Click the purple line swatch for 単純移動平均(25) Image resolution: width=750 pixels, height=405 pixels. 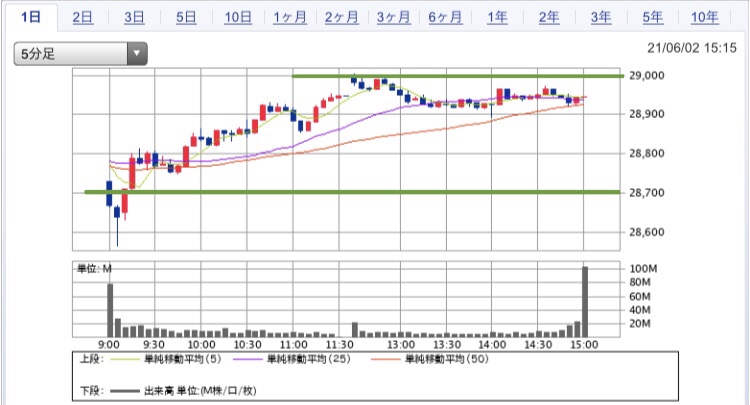pyautogui.click(x=248, y=360)
